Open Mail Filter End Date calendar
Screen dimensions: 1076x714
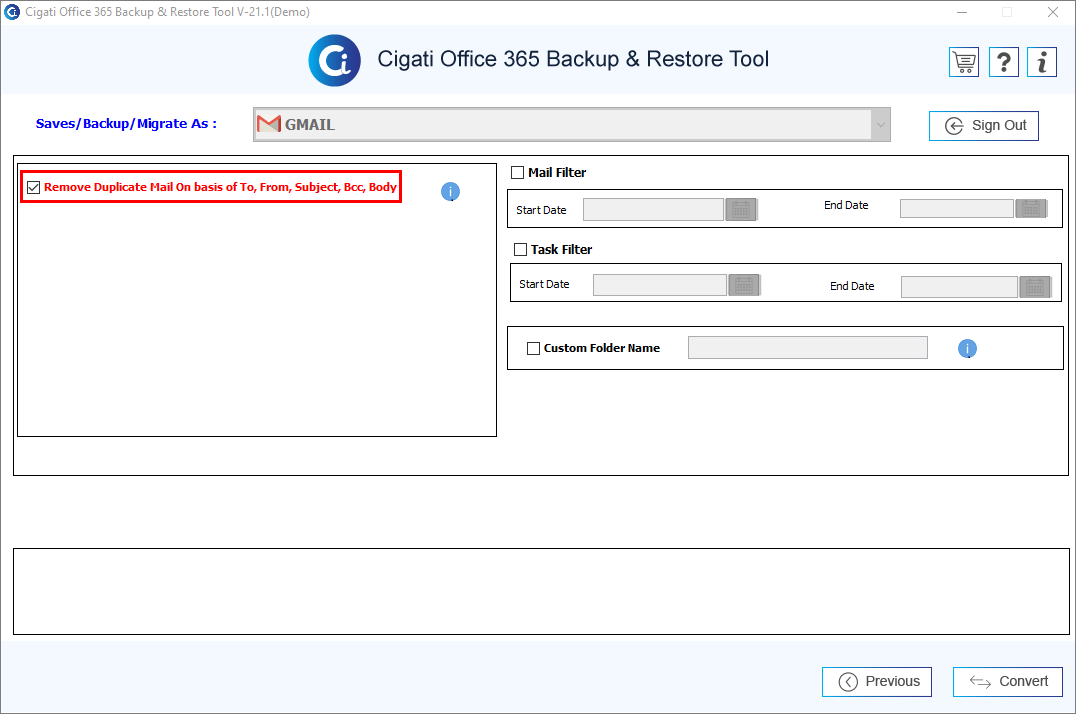click(1031, 209)
